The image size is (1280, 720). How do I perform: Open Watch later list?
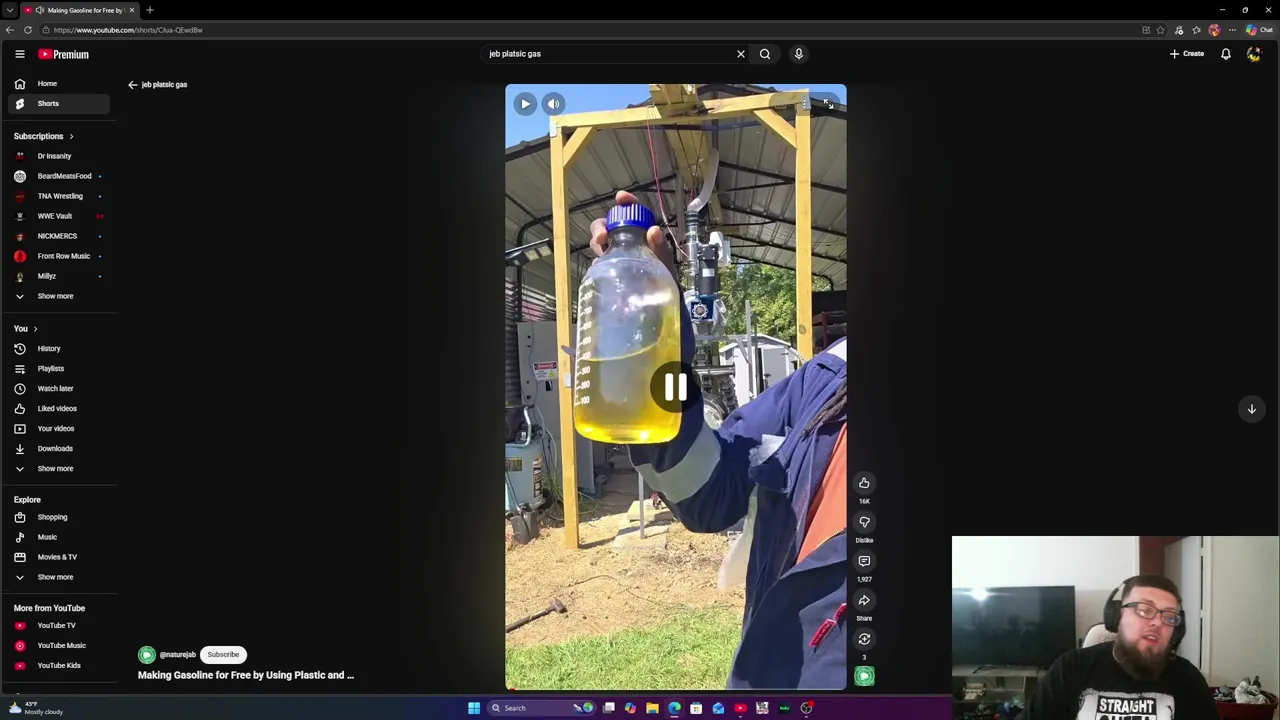click(60, 389)
